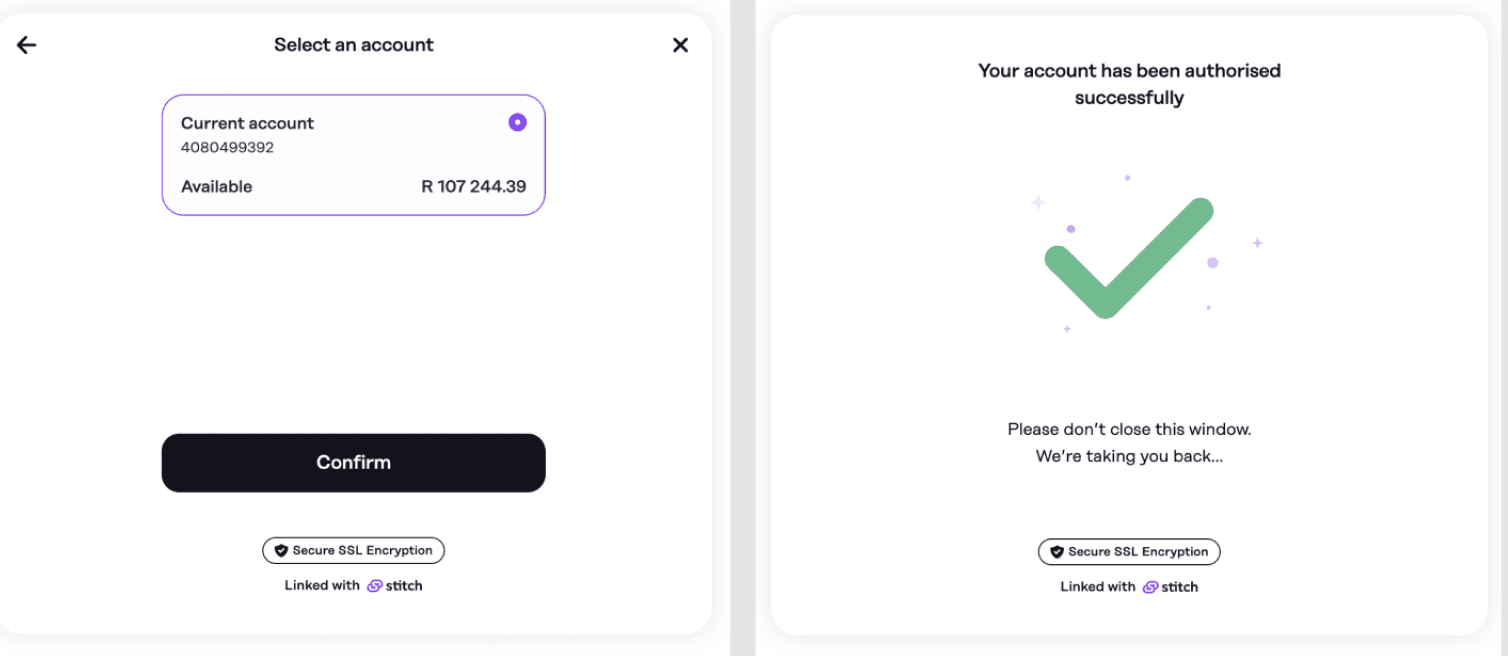Open the stitch link text under Confirm

[404, 586]
